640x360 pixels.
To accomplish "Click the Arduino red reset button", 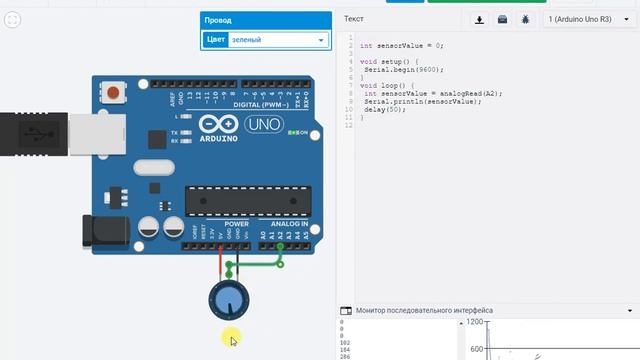I will tap(113, 93).
